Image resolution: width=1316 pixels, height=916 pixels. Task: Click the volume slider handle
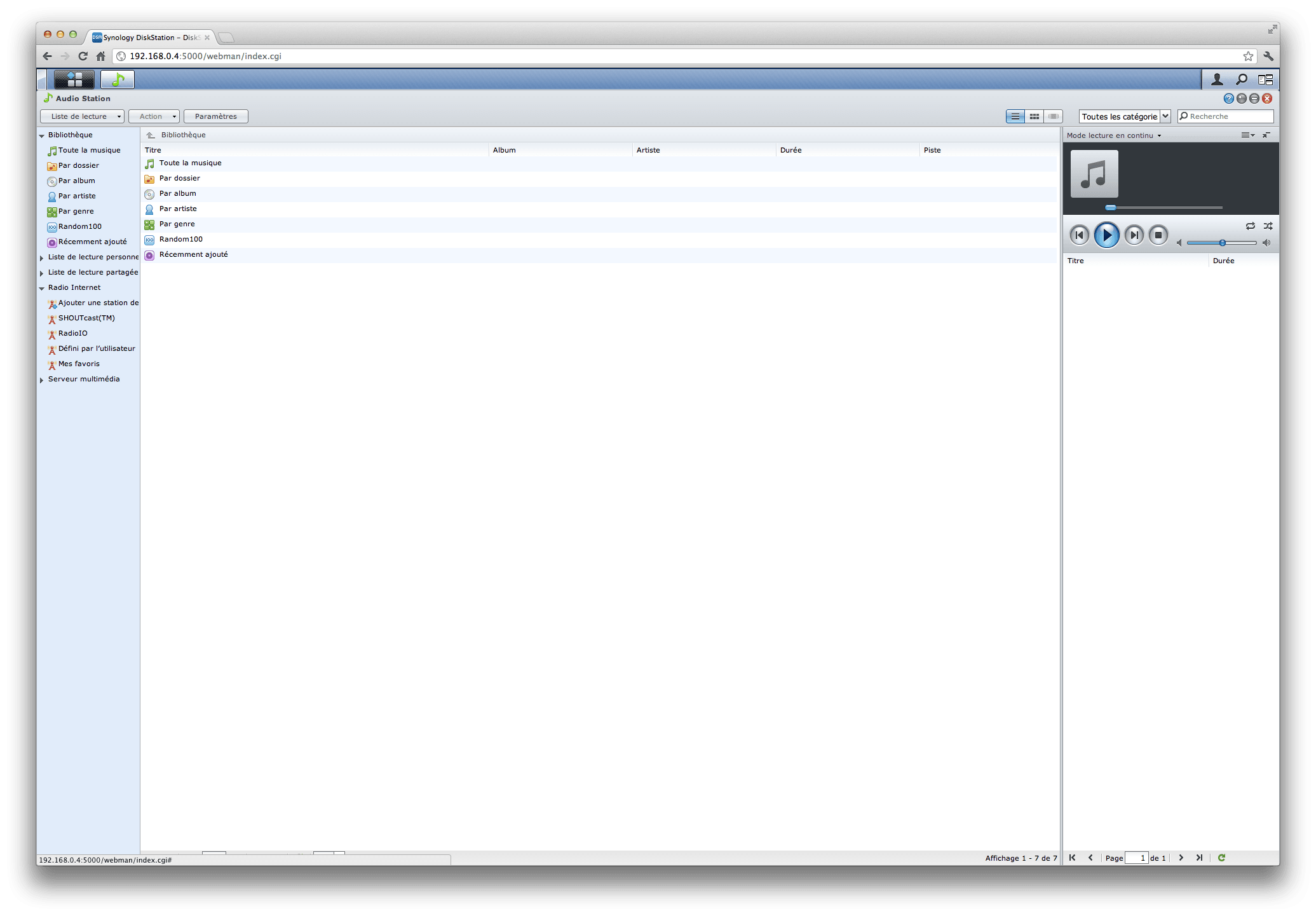[1222, 243]
